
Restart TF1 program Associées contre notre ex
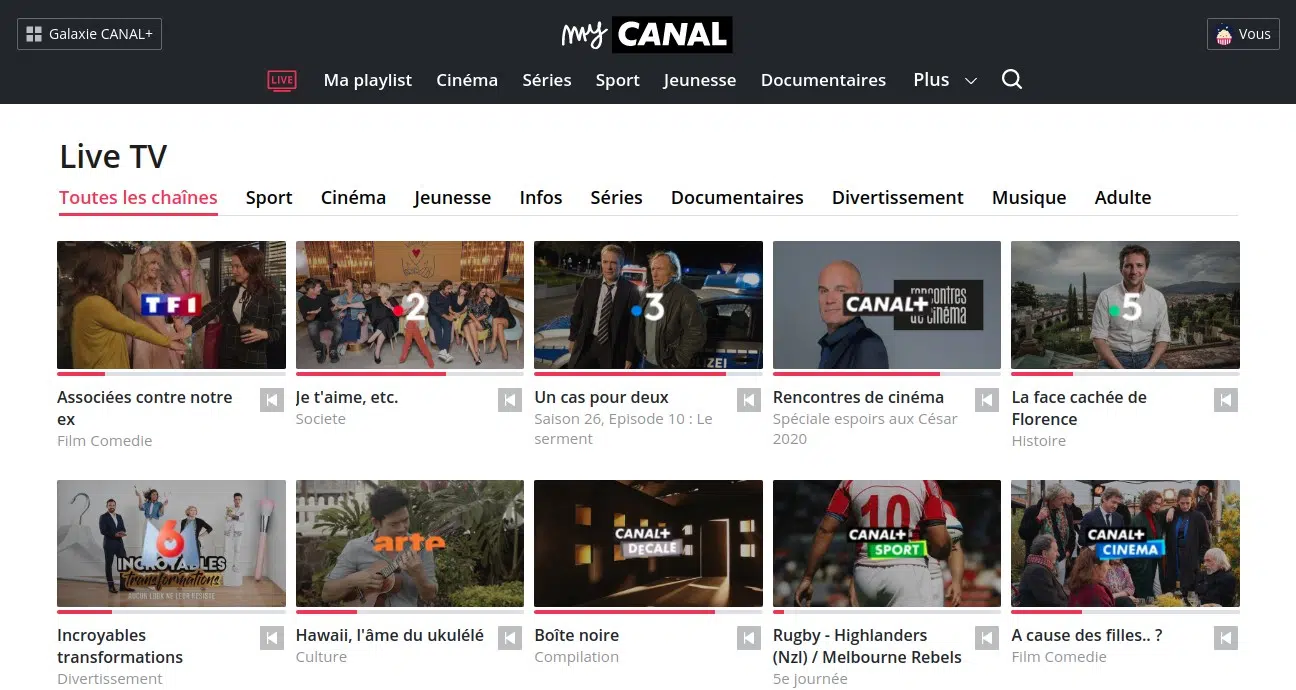[x=271, y=400]
